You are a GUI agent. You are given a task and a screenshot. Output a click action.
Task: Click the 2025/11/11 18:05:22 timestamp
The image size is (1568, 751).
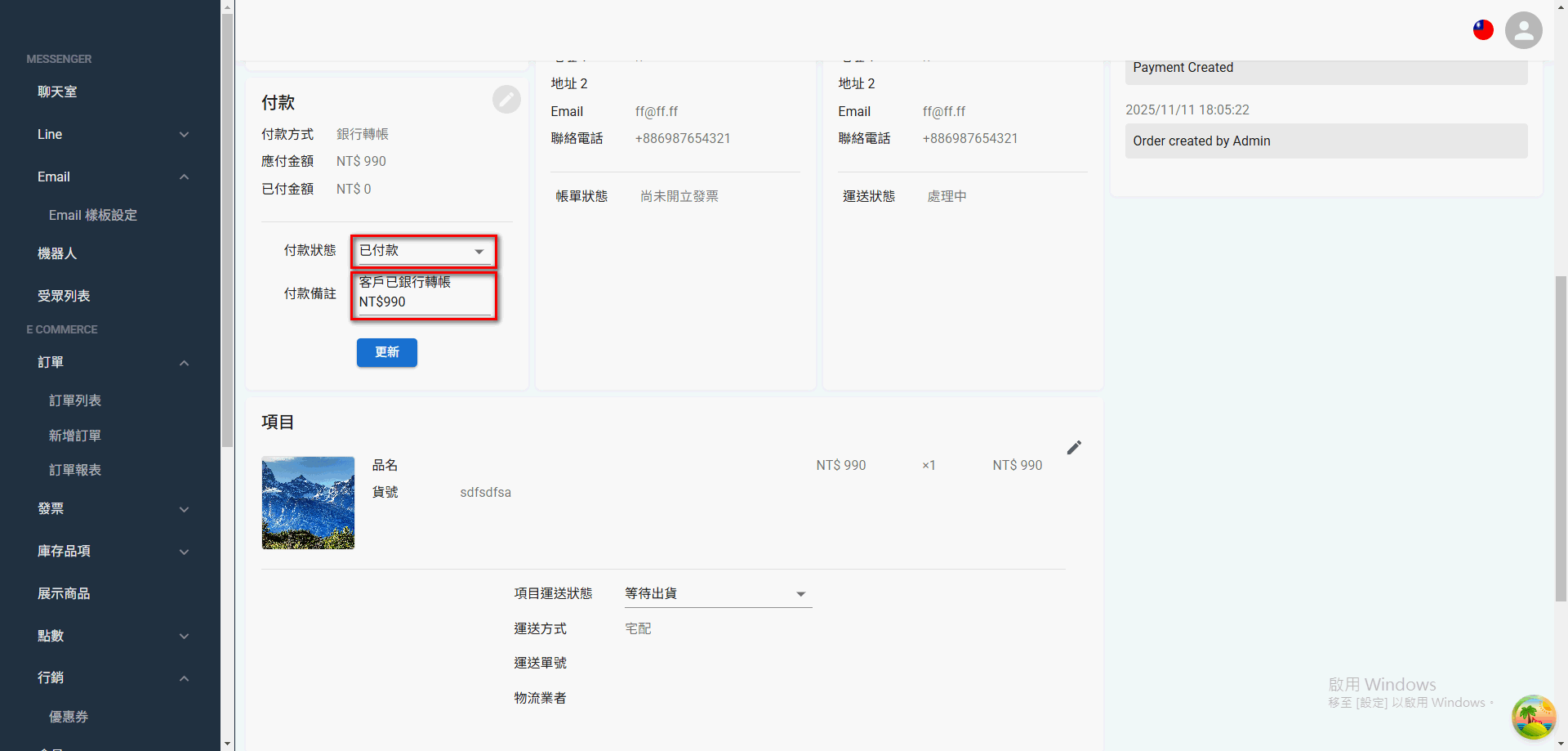click(1187, 110)
